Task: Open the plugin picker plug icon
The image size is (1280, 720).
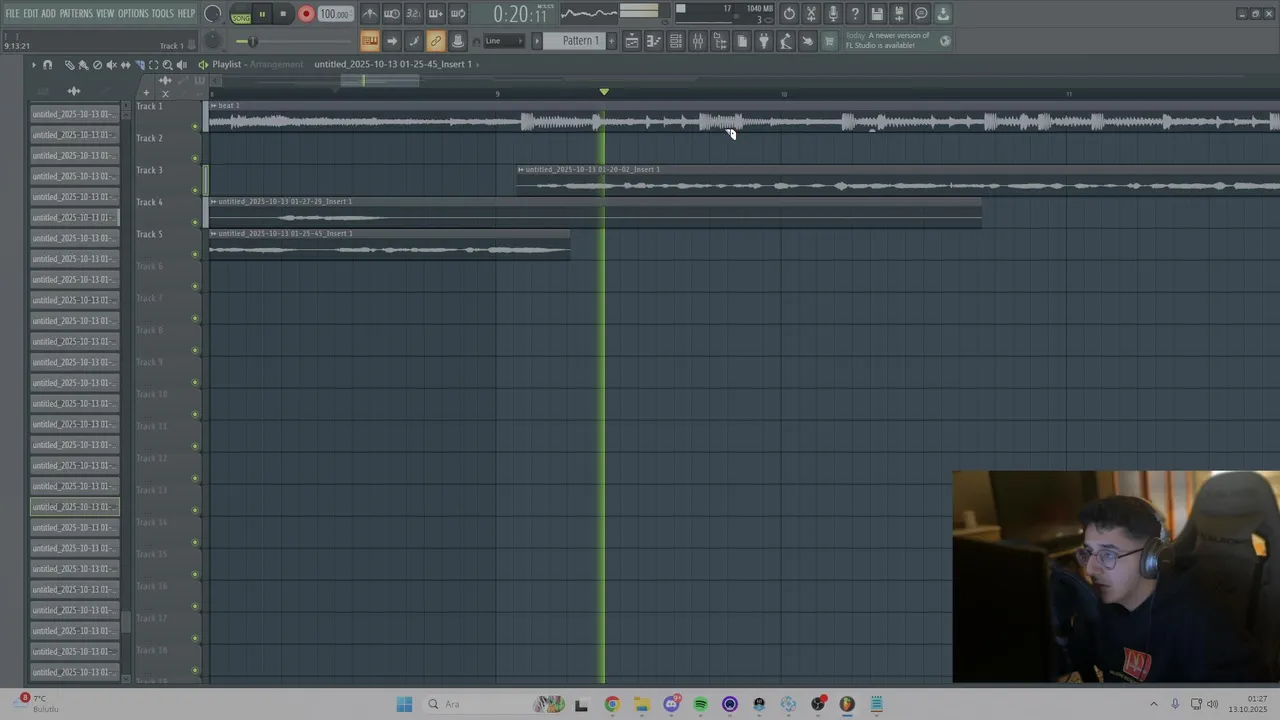Action: 764,41
